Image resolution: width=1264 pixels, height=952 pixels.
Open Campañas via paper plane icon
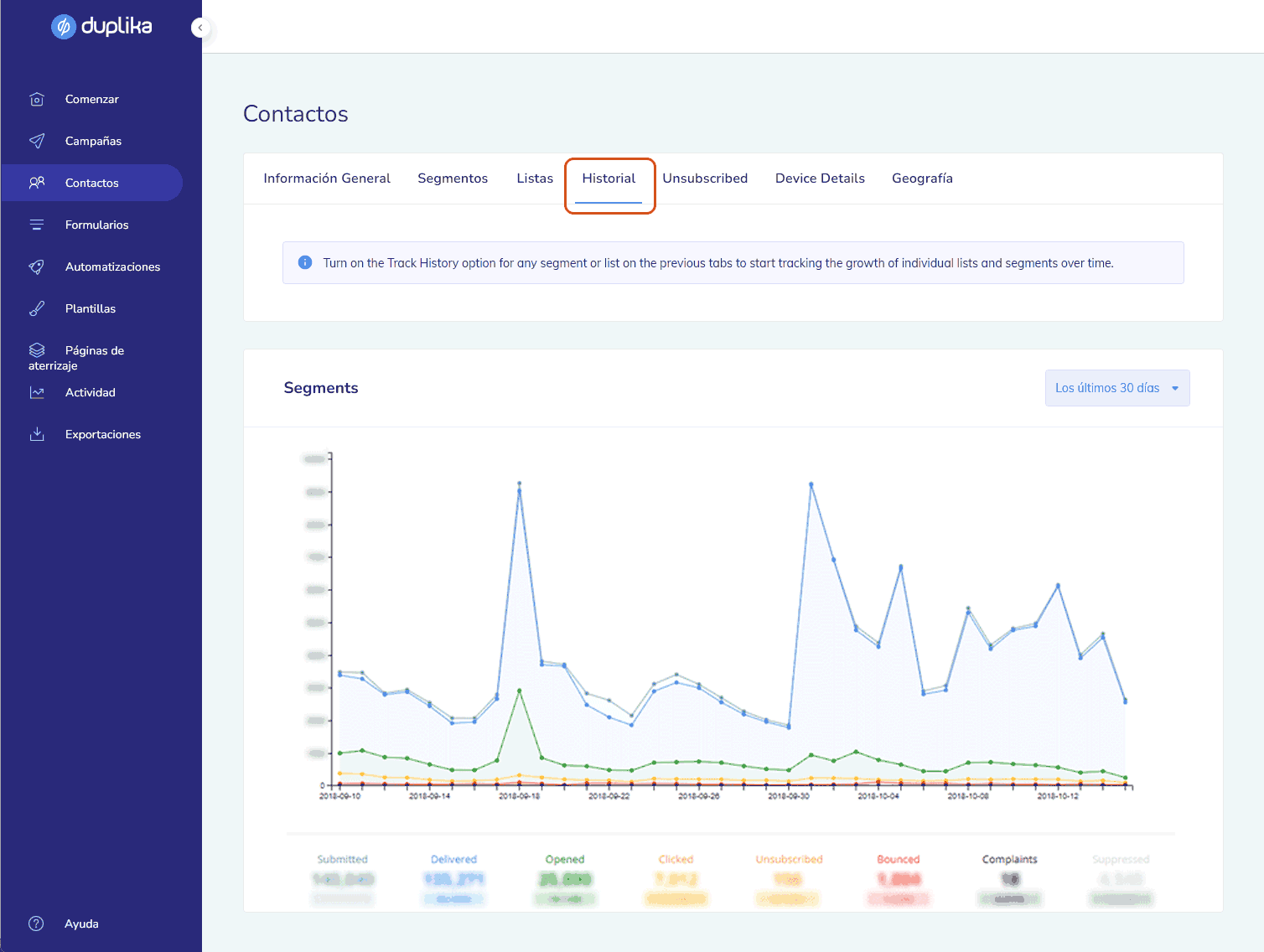coord(37,141)
